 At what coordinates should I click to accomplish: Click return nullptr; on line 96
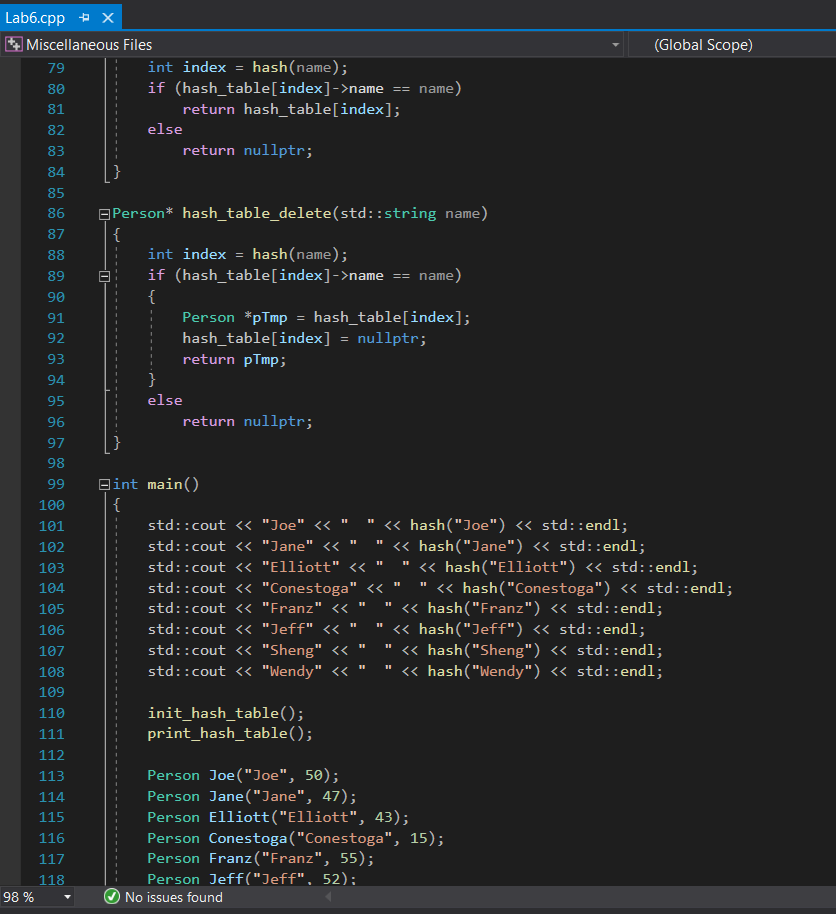(x=247, y=421)
